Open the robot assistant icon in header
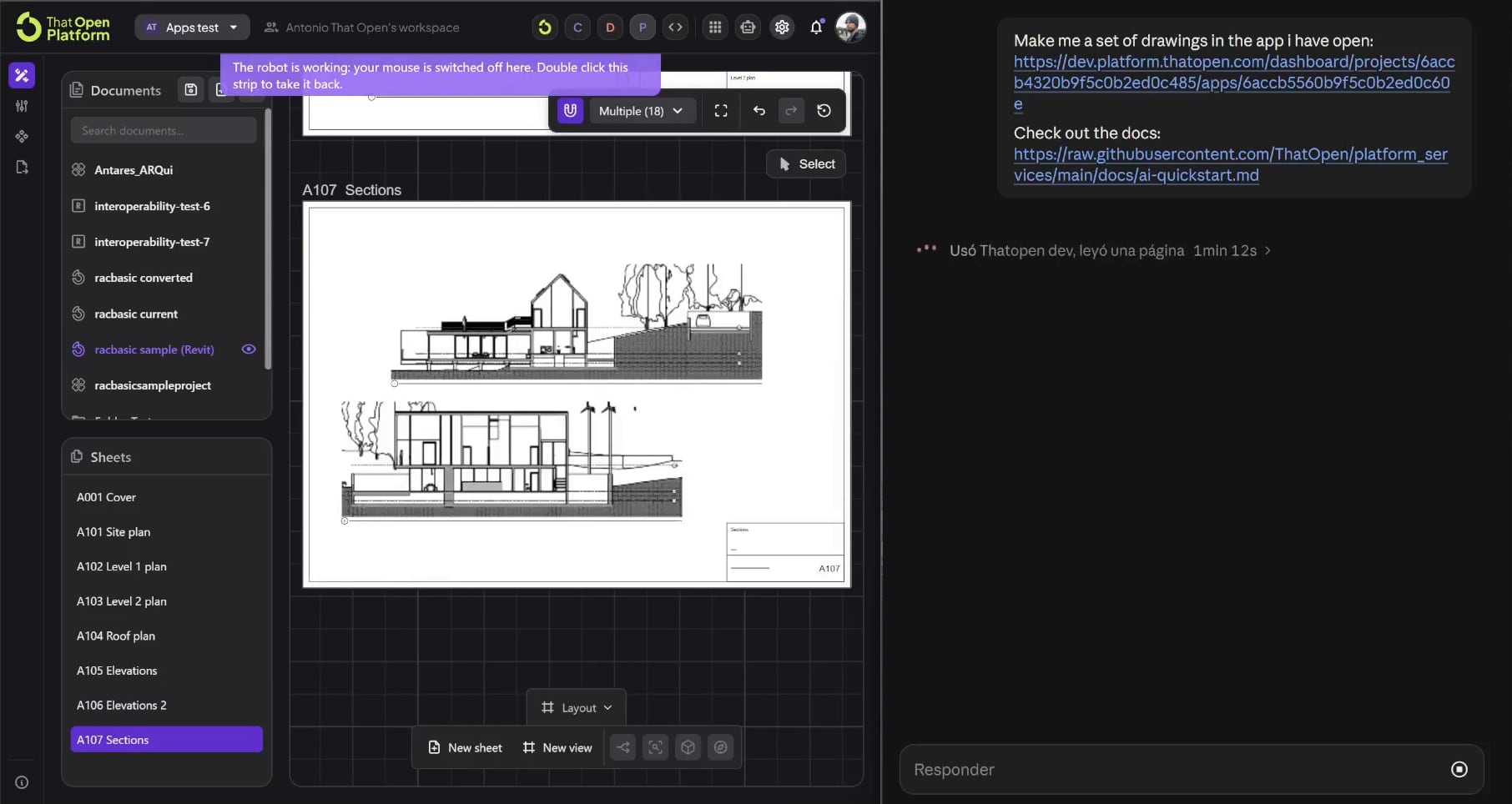Viewport: 1512px width, 804px height. point(748,28)
